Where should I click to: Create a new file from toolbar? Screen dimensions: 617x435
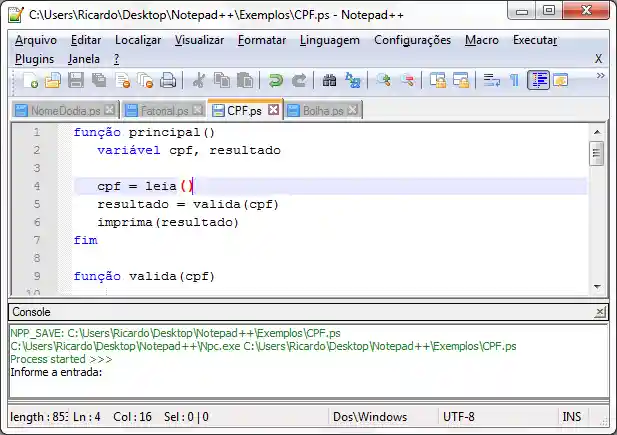pos(31,80)
